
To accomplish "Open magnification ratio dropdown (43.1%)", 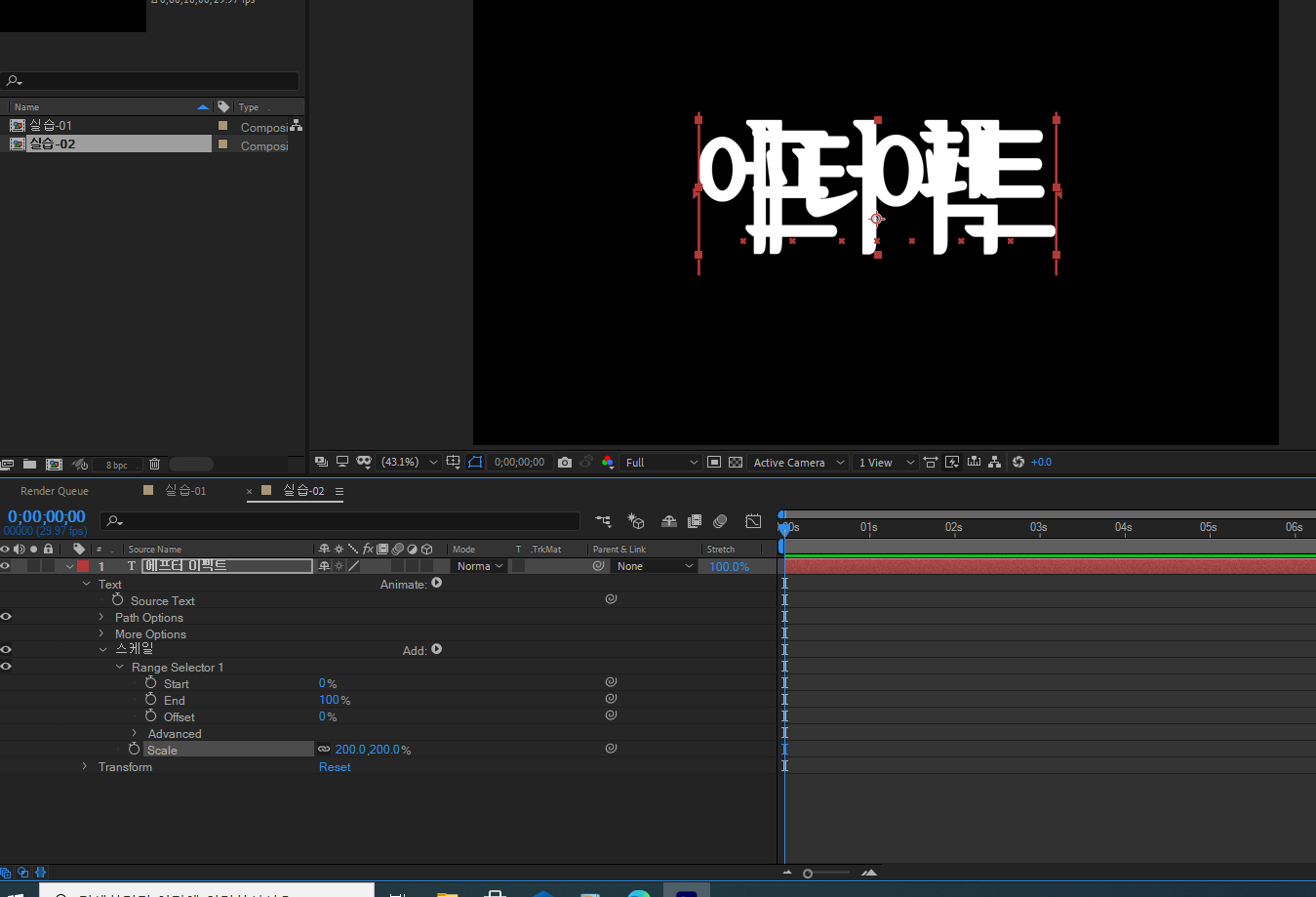I will tap(410, 462).
